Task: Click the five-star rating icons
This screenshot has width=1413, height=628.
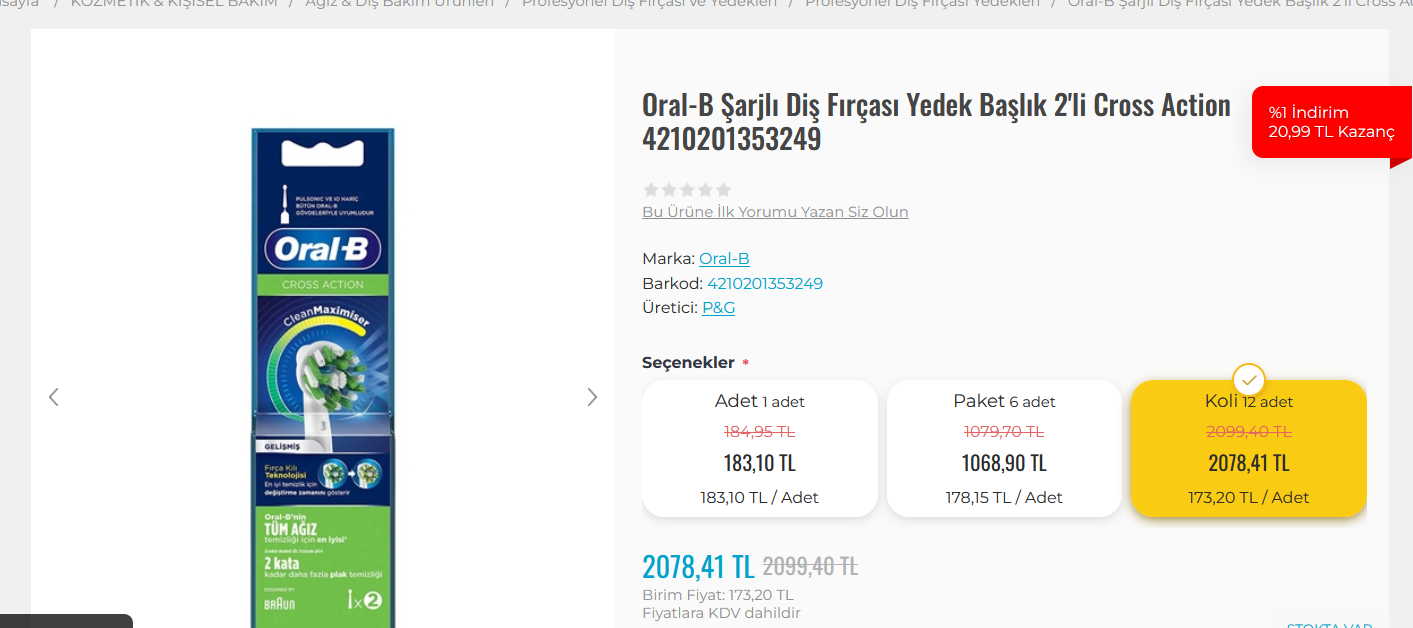Action: pos(687,189)
